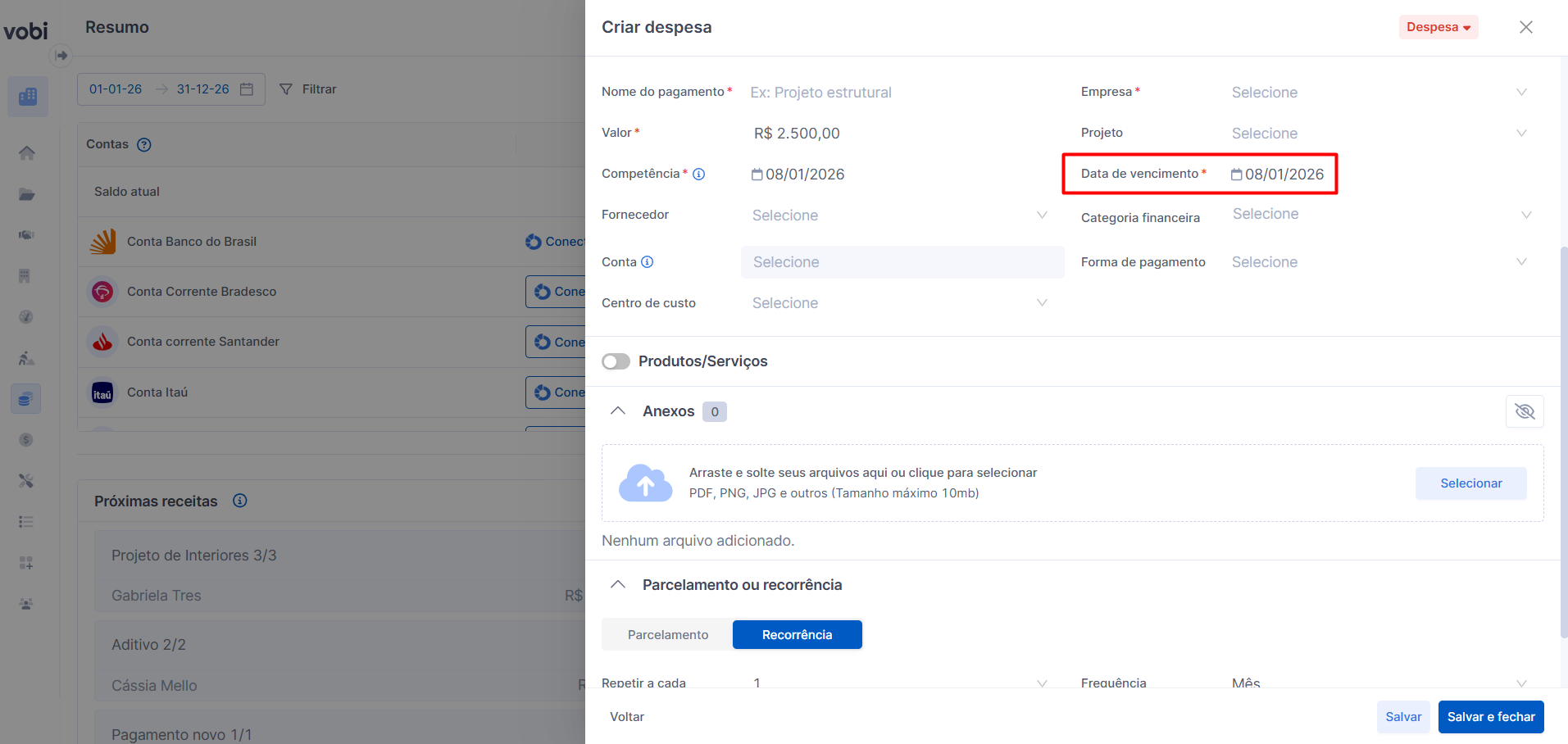Click the cloud upload icon

click(x=646, y=483)
